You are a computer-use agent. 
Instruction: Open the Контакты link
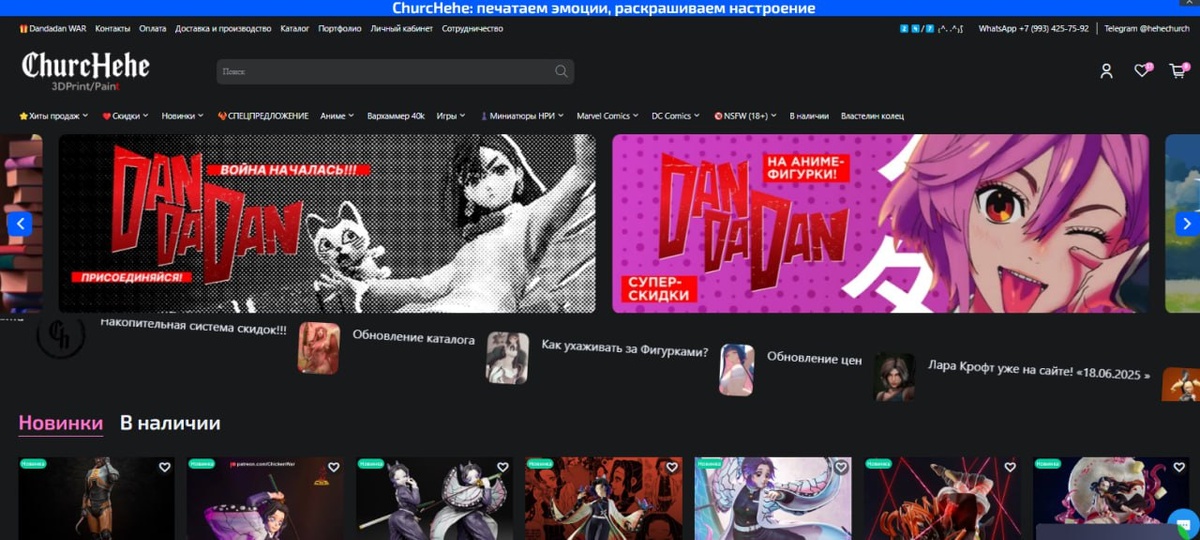[x=113, y=29]
